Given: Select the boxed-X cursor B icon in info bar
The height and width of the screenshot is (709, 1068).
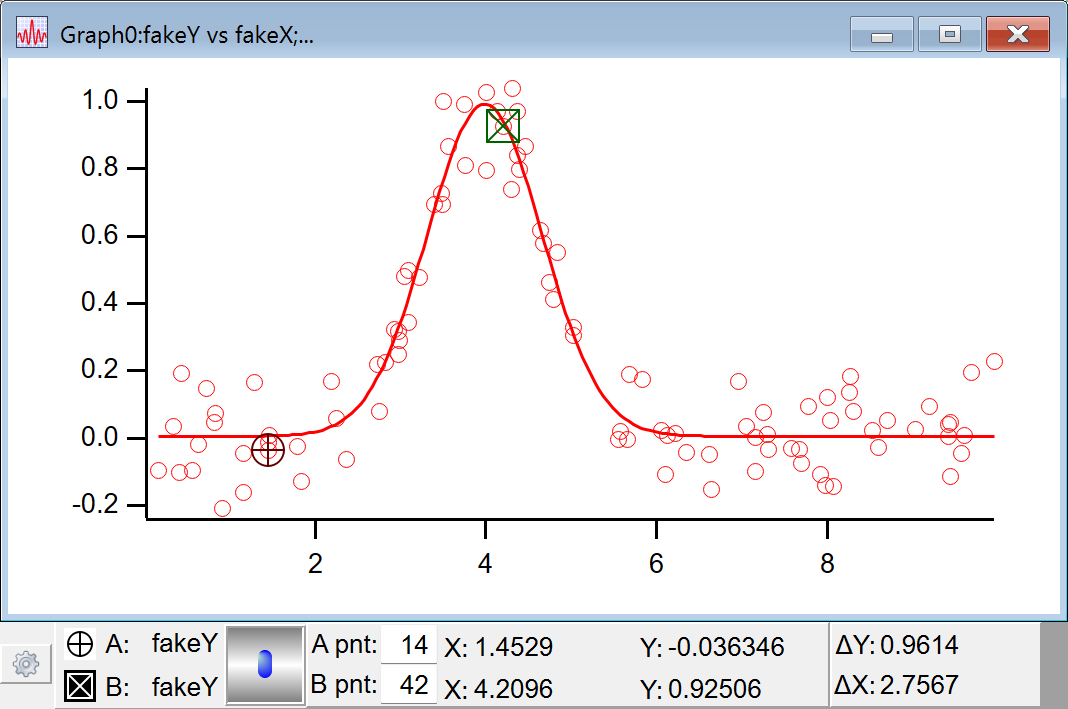Looking at the screenshot, I should point(79,687).
